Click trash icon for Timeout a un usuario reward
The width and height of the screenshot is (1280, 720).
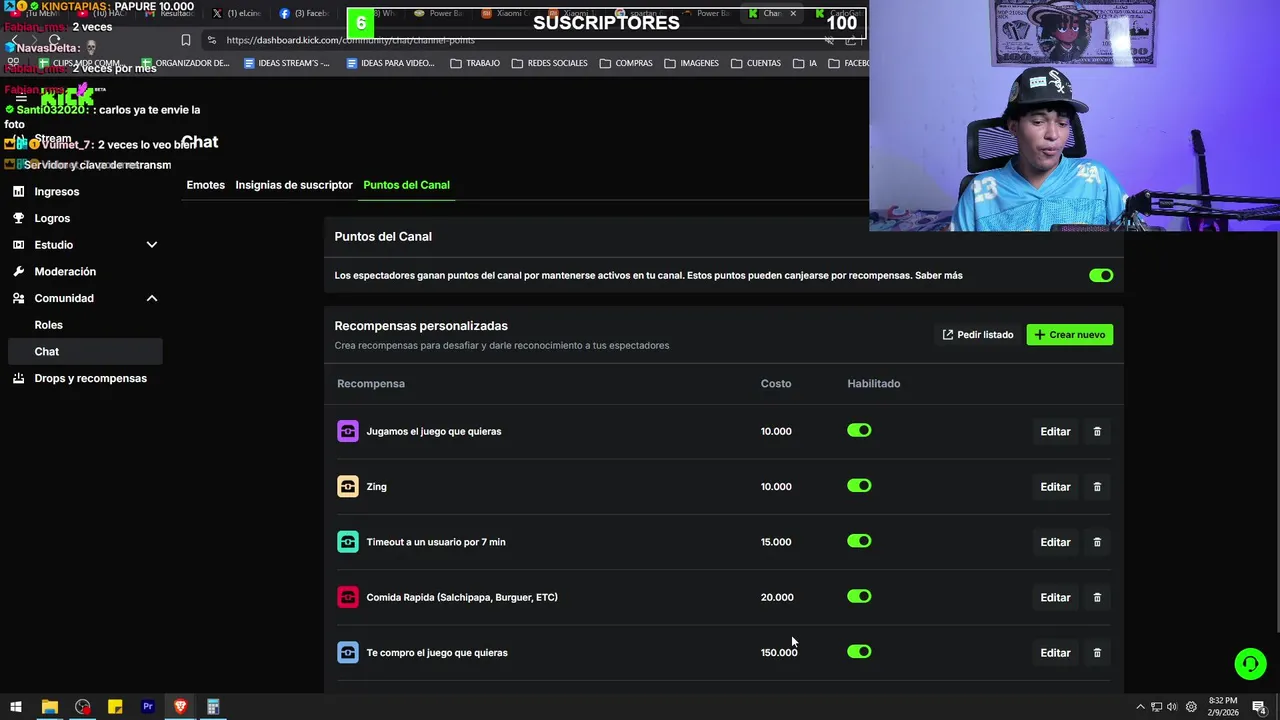1097,542
